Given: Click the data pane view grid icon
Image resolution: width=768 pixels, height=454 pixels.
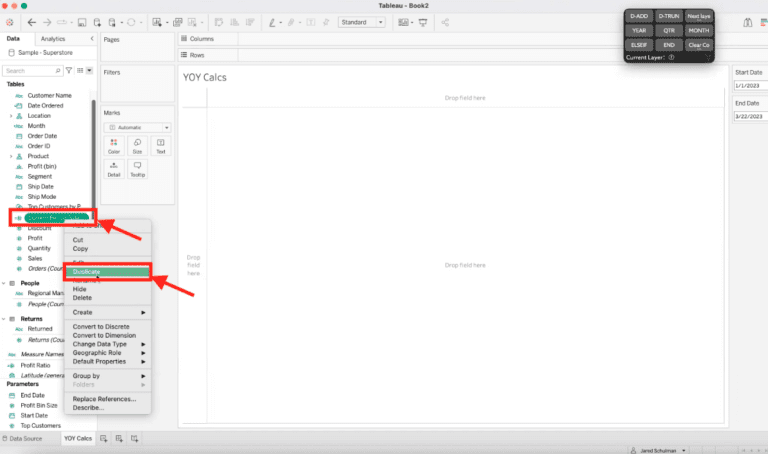Looking at the screenshot, I should [x=80, y=71].
